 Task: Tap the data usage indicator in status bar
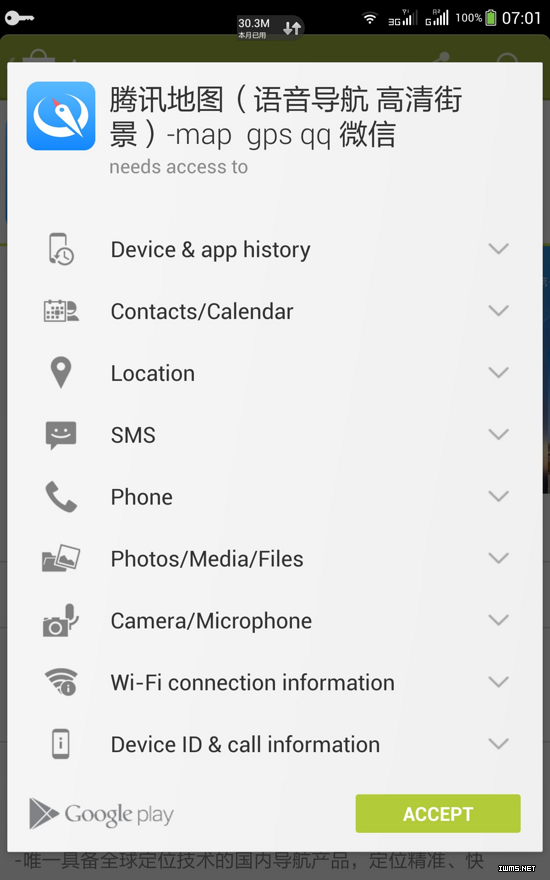point(270,28)
